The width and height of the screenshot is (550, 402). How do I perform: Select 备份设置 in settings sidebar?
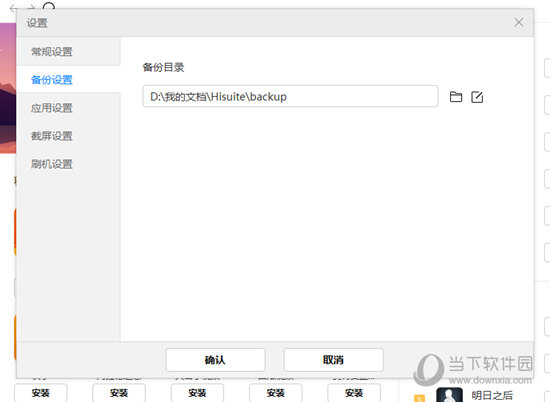(69, 80)
